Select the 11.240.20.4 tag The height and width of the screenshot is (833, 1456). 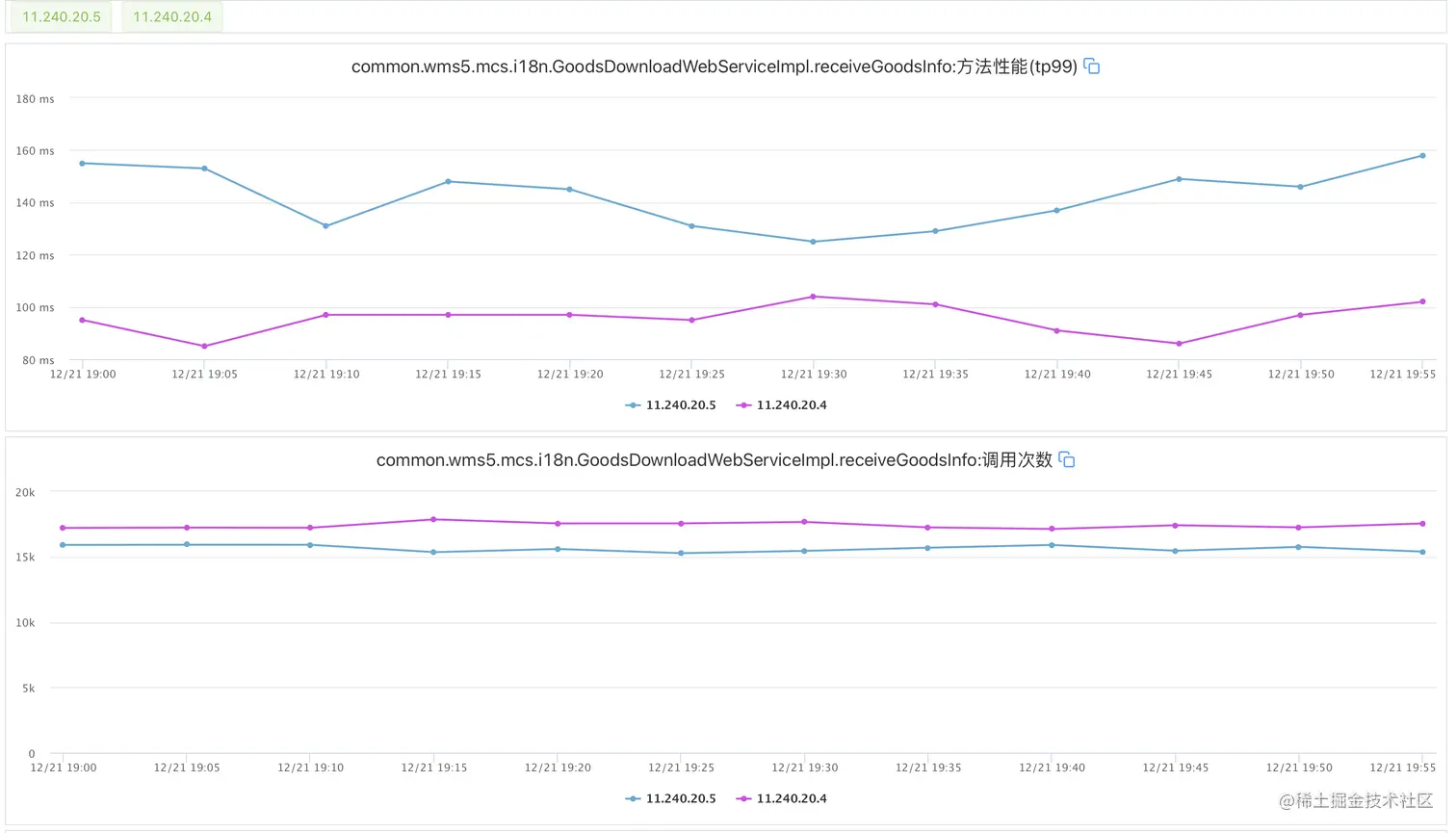[x=172, y=16]
